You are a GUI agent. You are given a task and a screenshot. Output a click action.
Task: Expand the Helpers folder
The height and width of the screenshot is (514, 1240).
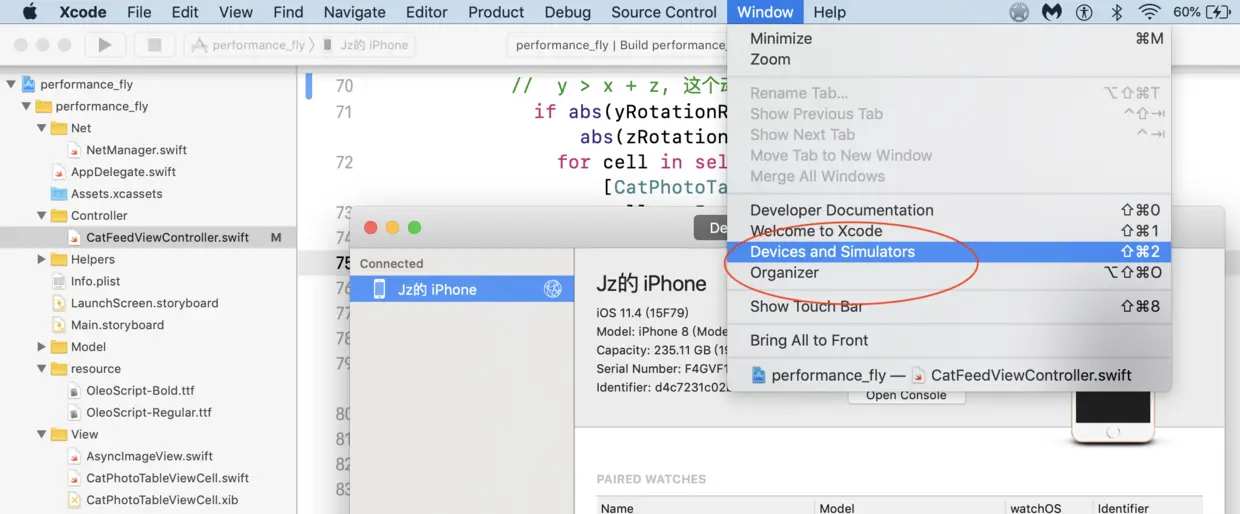click(x=41, y=259)
